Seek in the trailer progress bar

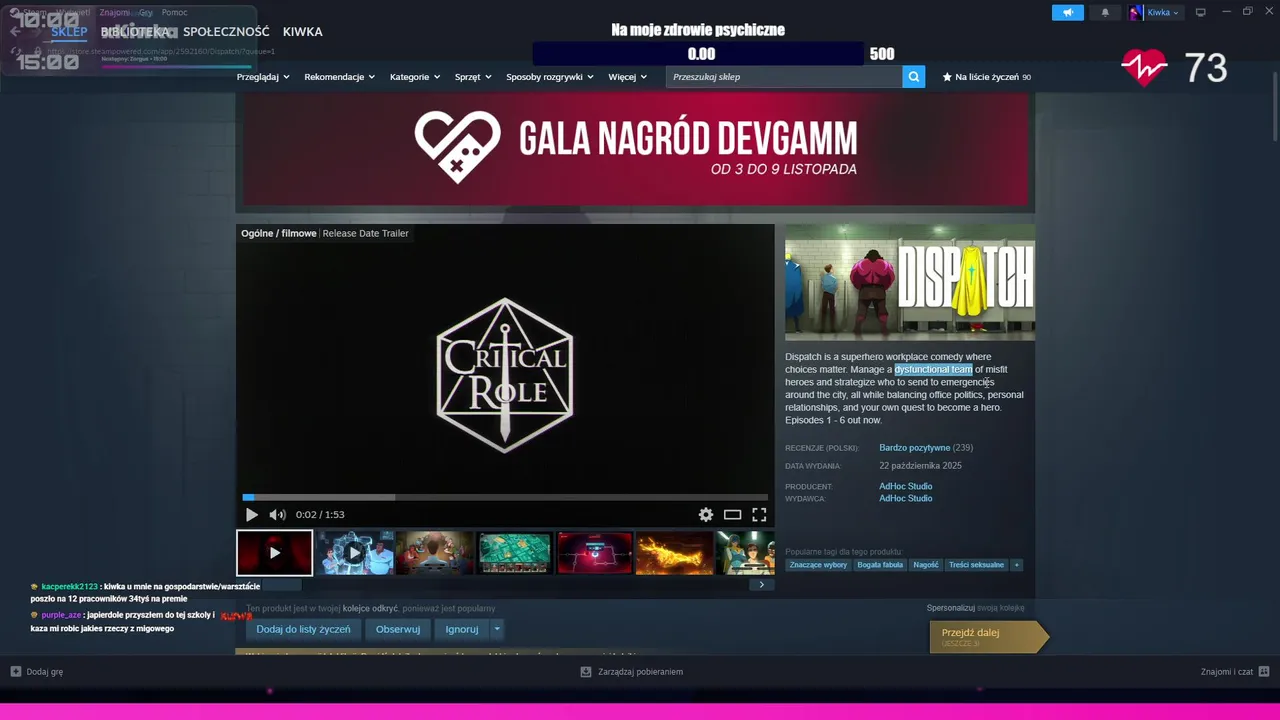pos(505,497)
